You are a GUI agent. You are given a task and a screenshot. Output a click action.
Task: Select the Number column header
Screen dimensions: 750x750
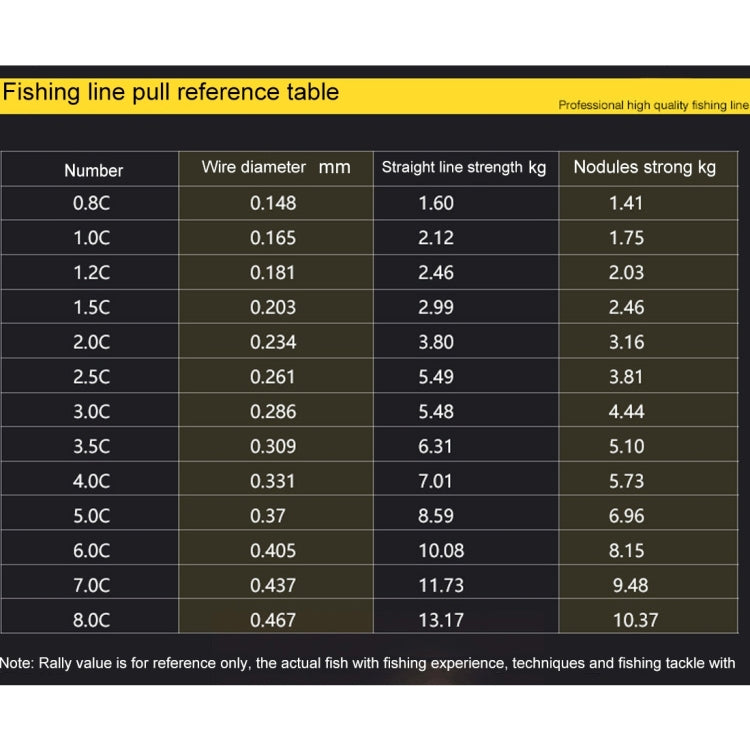pyautogui.click(x=94, y=171)
